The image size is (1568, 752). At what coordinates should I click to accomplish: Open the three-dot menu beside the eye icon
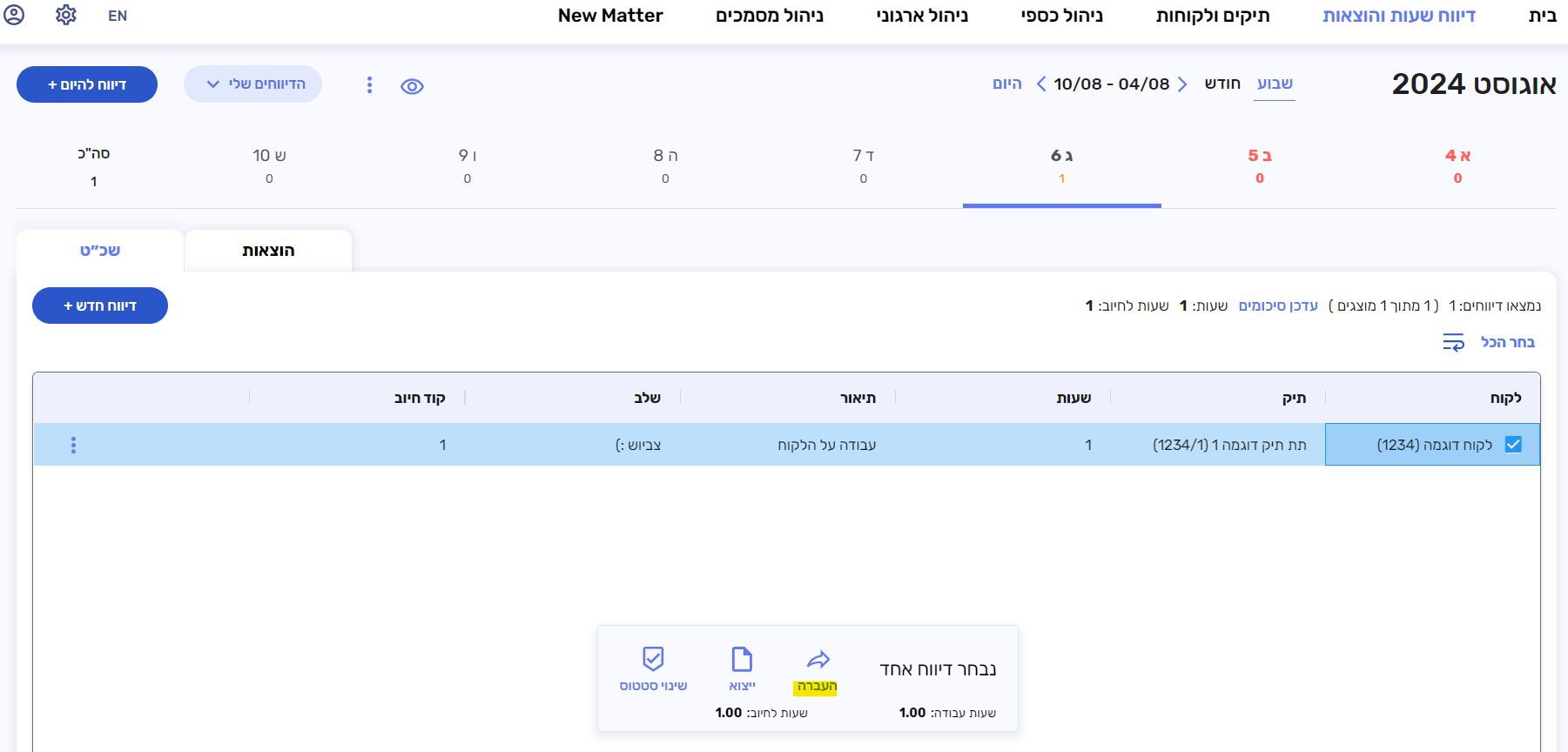(x=369, y=84)
